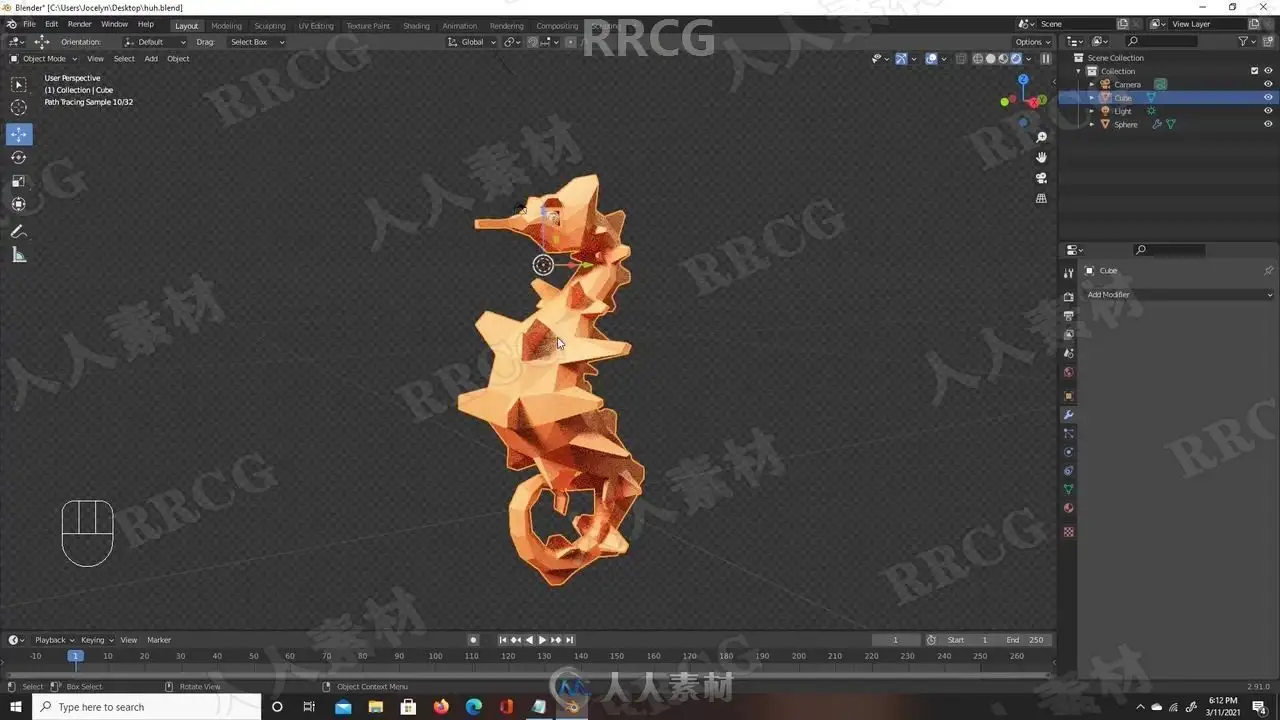Click the Options button in the header
1280x720 pixels.
[x=1032, y=42]
